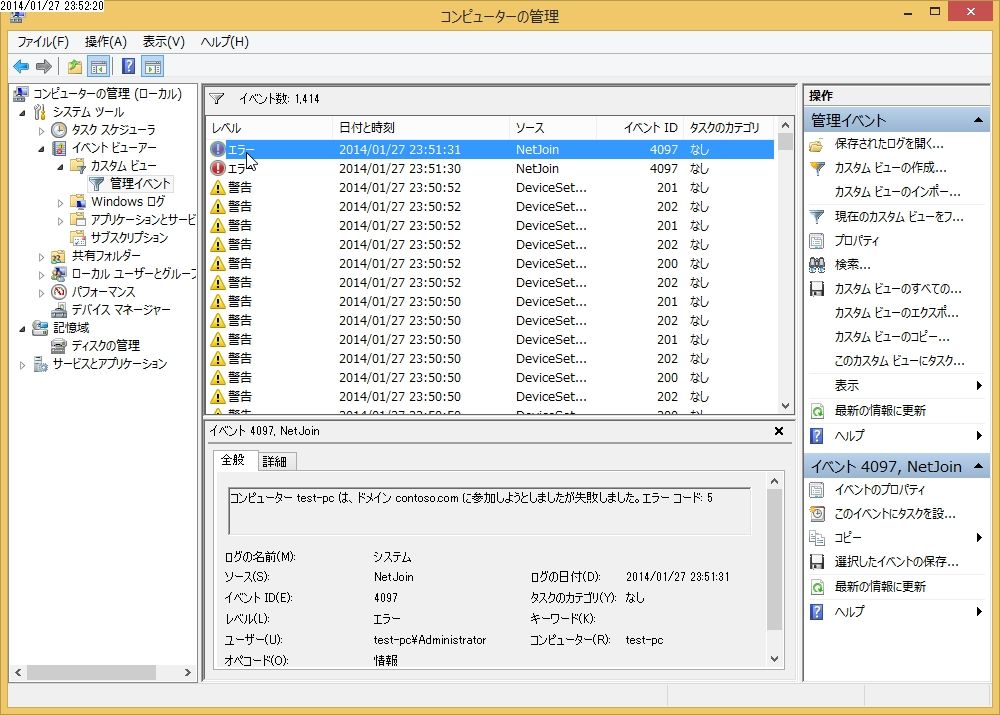Click the Forward arrow toolbar icon
Screen dimensions: 1000x715
(44, 66)
